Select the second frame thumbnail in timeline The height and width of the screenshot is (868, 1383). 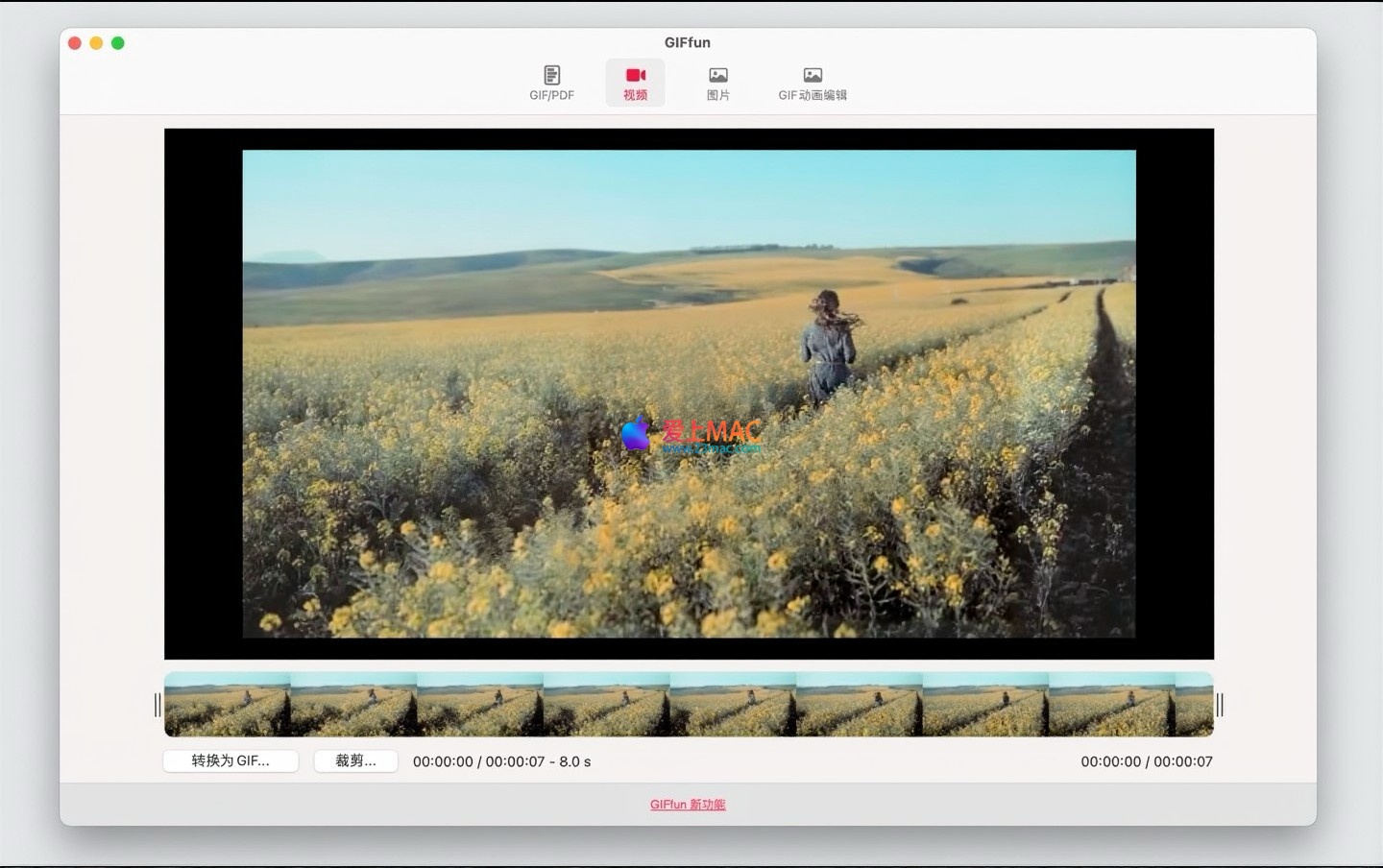pyautogui.click(x=353, y=705)
